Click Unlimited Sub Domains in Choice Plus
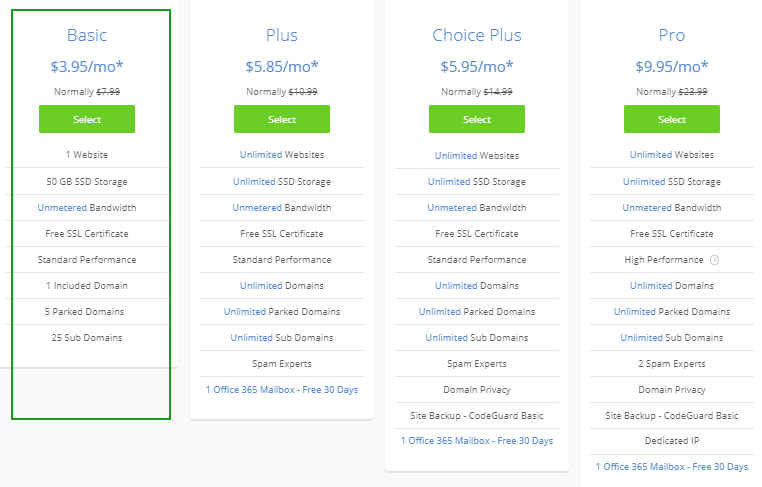762x487 pixels. coord(477,338)
